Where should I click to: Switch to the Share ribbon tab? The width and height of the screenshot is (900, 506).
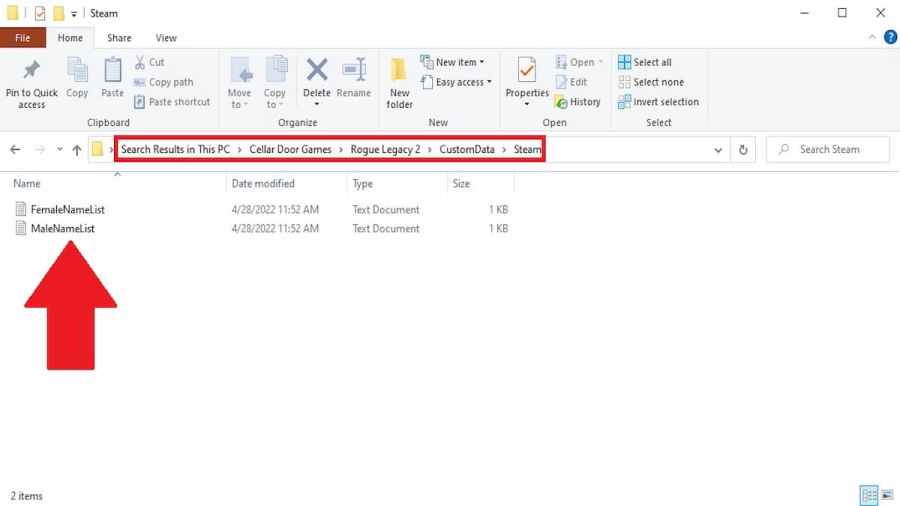click(119, 38)
